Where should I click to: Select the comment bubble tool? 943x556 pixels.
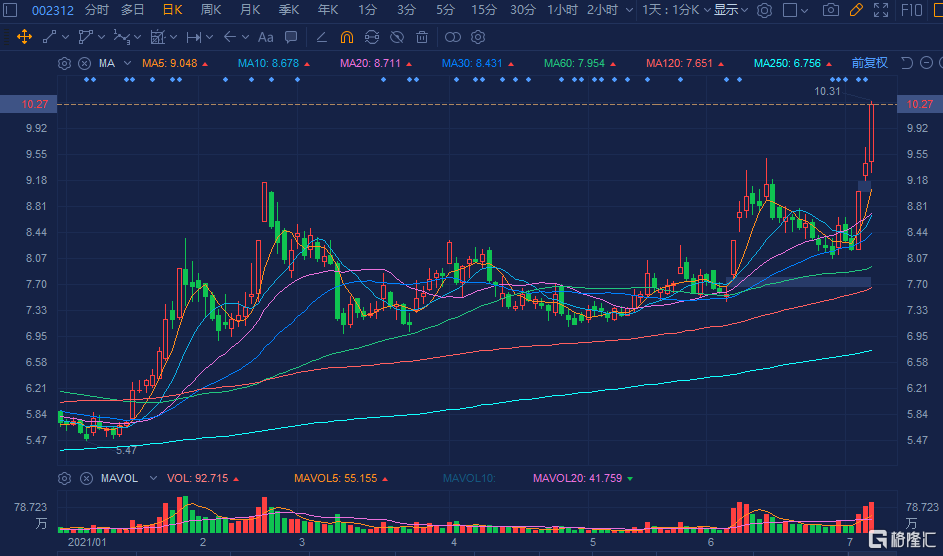coord(291,37)
